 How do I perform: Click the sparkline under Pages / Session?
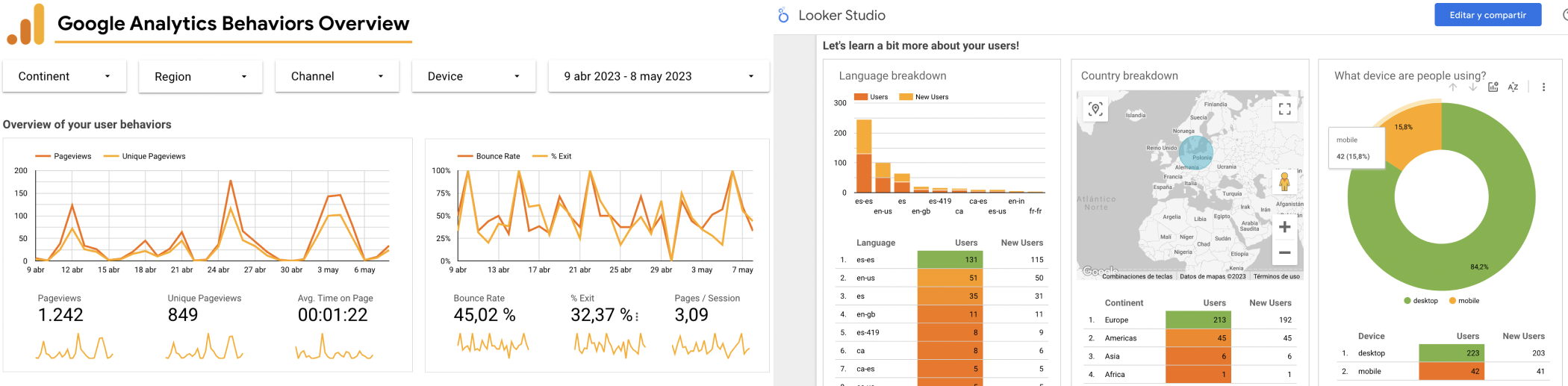(711, 344)
